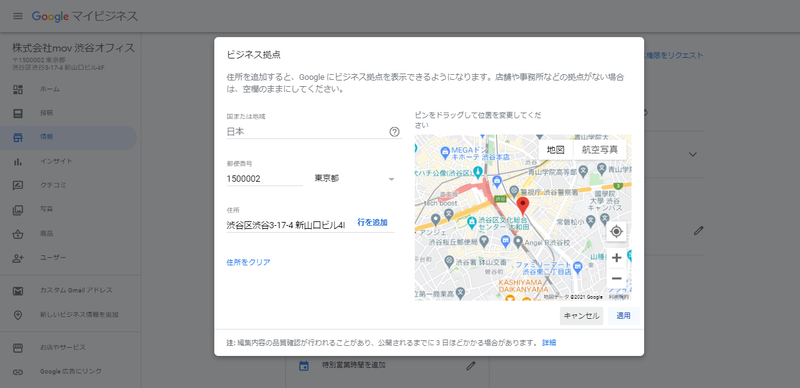The height and width of the screenshot is (388, 800).
Task: Open インサイト in the sidebar
Action: (56, 161)
